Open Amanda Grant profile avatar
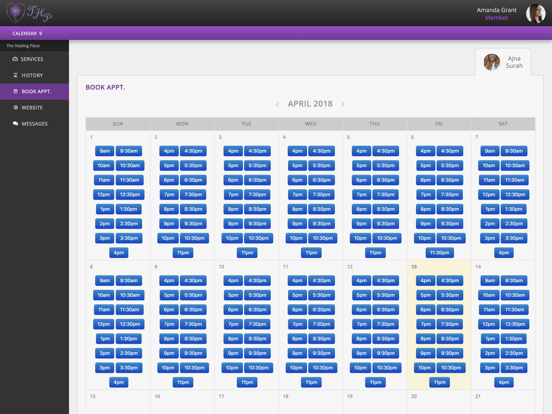The height and width of the screenshot is (414, 552). click(535, 14)
